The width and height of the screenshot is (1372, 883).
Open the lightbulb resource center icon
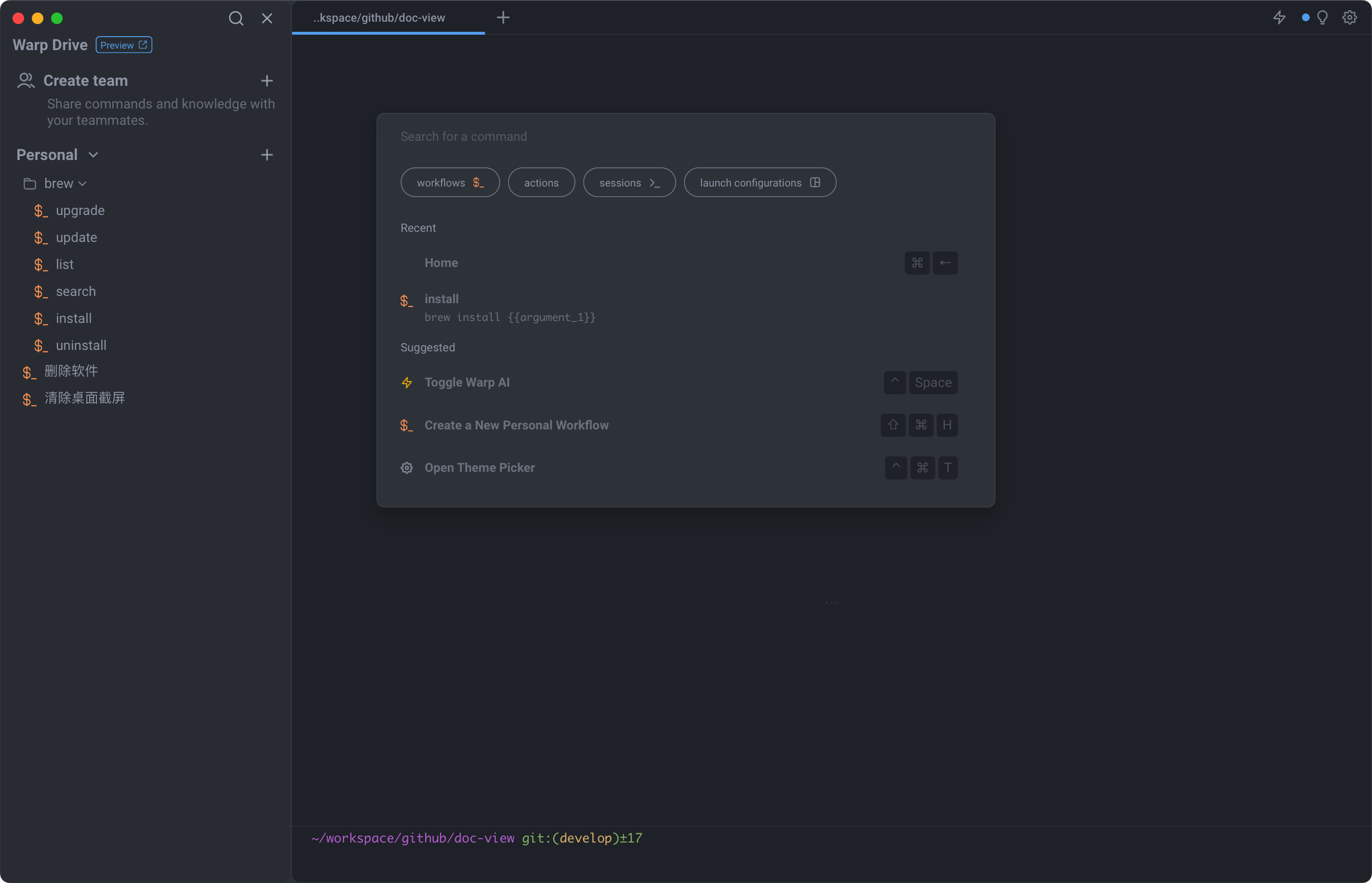(1322, 18)
